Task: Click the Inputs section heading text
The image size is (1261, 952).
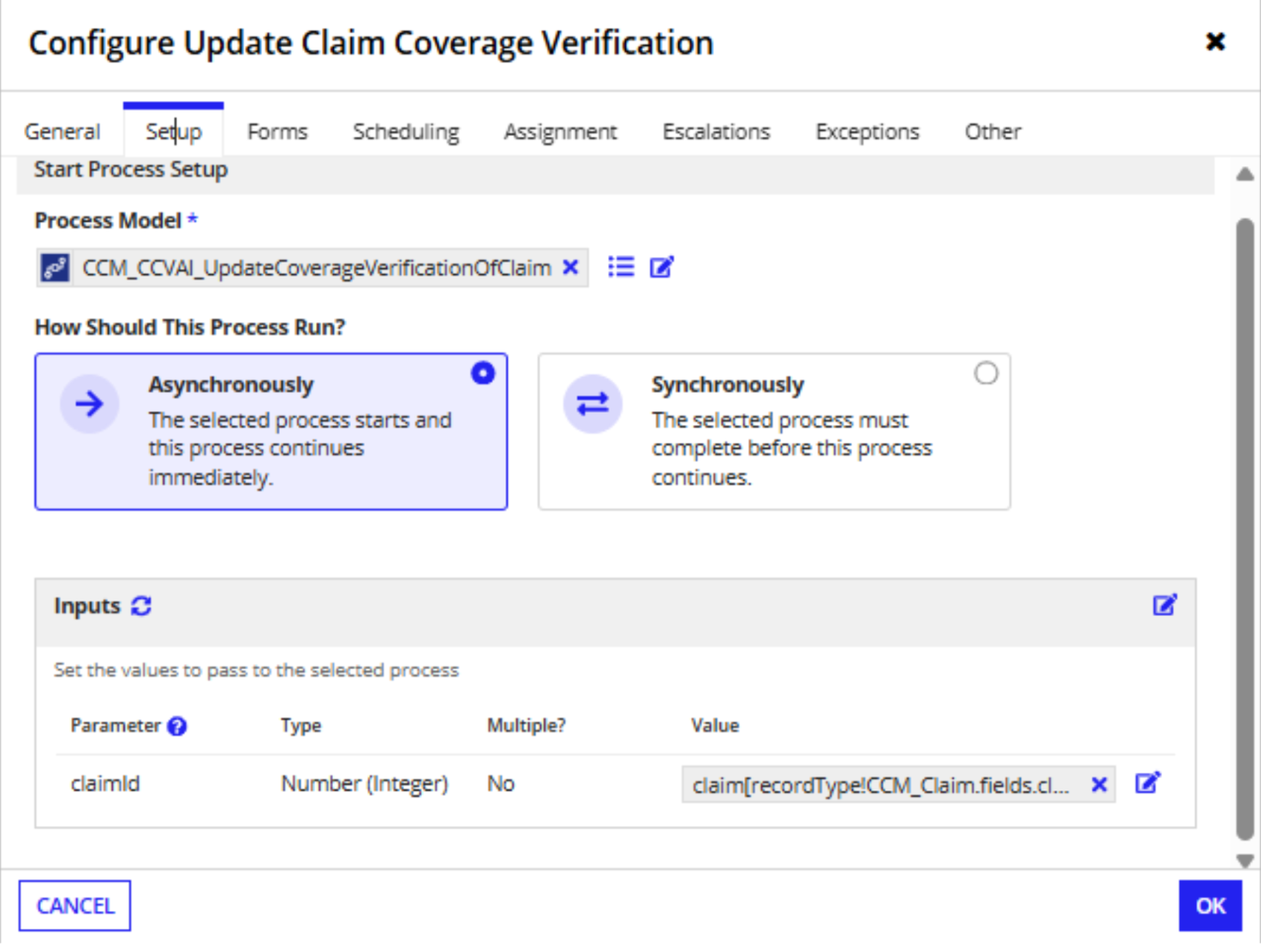Action: pos(87,606)
